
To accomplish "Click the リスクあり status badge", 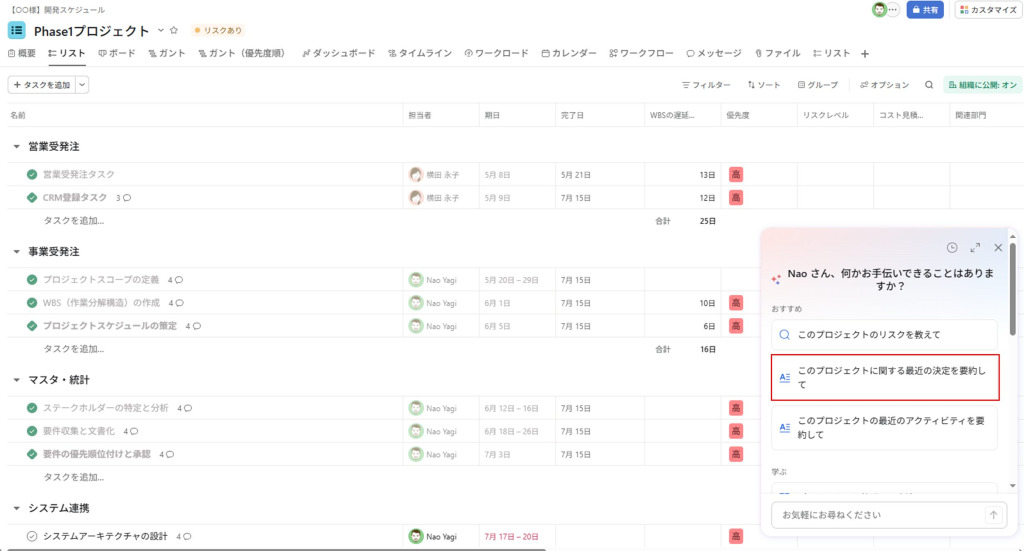I will (218, 30).
